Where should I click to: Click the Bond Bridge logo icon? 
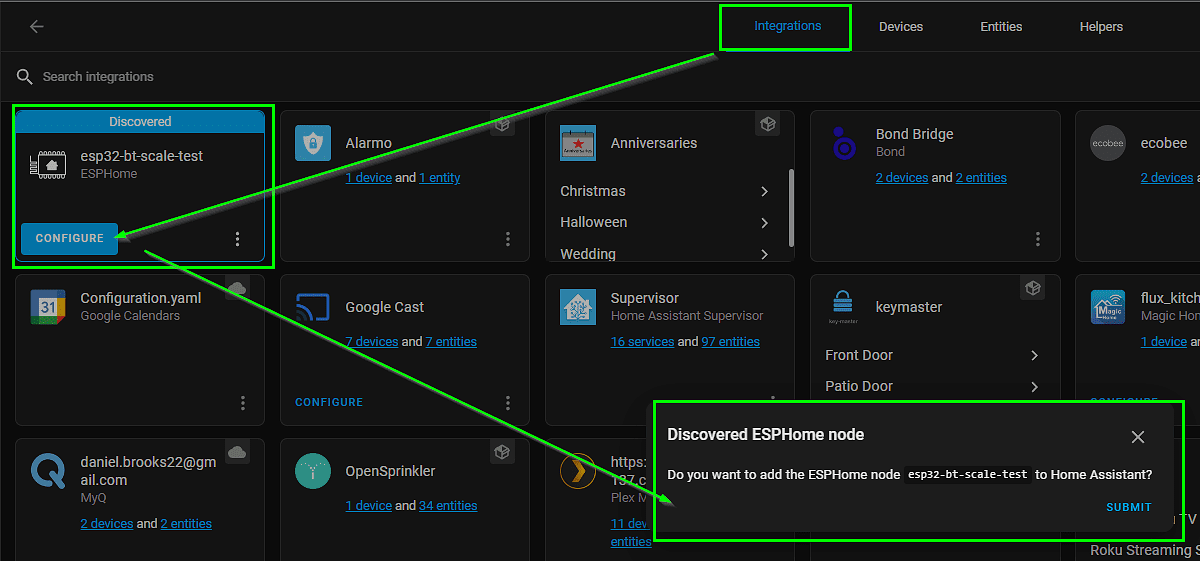pyautogui.click(x=843, y=143)
